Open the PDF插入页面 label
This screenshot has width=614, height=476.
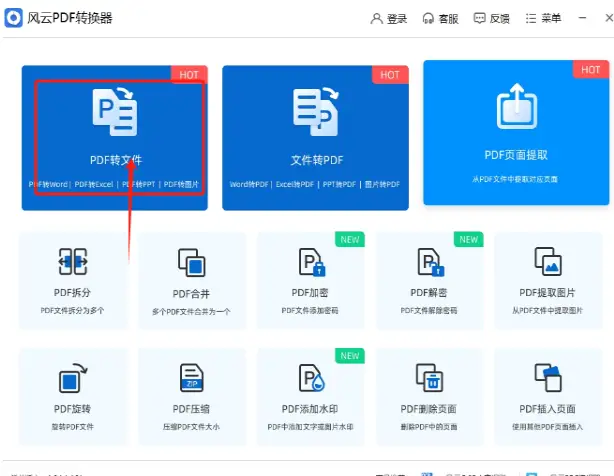tap(547, 409)
